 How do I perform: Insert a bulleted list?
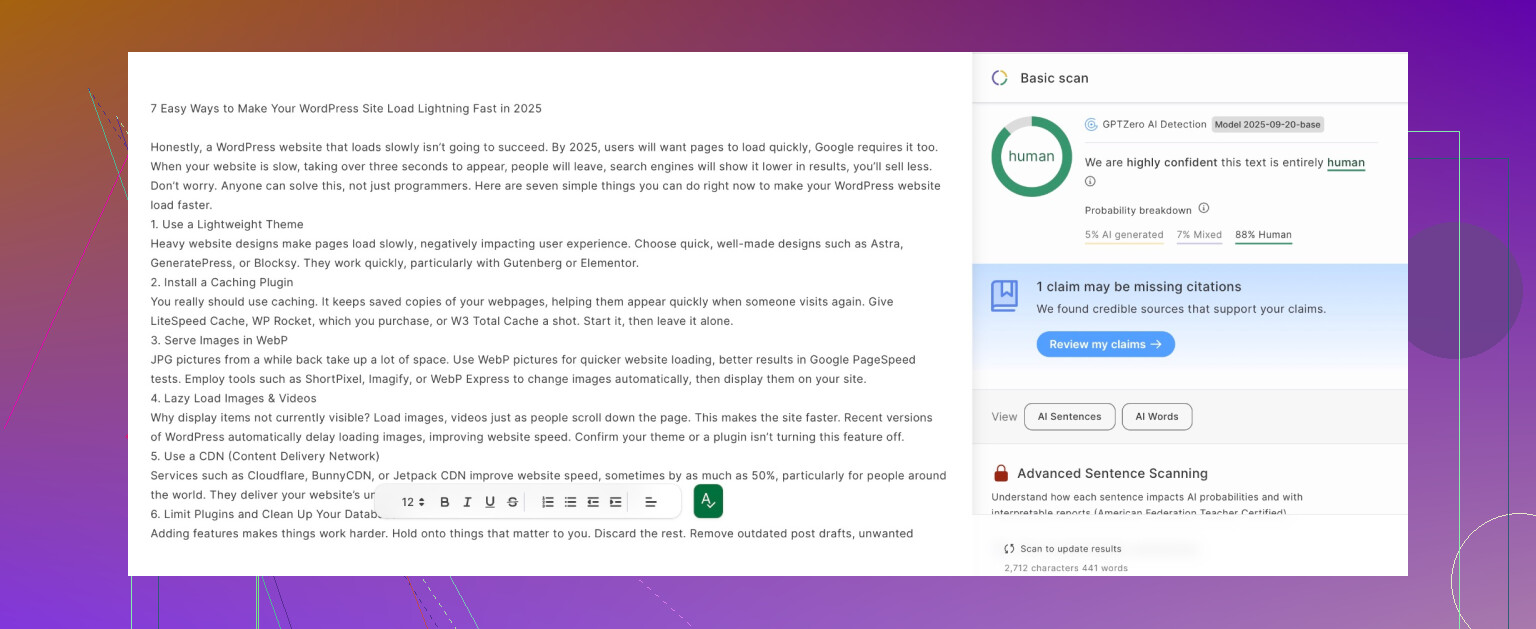[570, 502]
